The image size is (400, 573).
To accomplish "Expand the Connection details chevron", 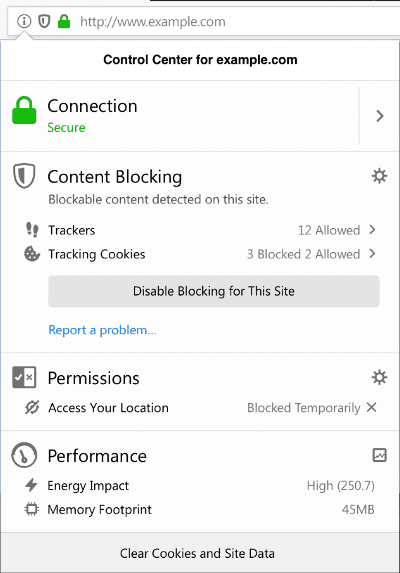I will 380,116.
